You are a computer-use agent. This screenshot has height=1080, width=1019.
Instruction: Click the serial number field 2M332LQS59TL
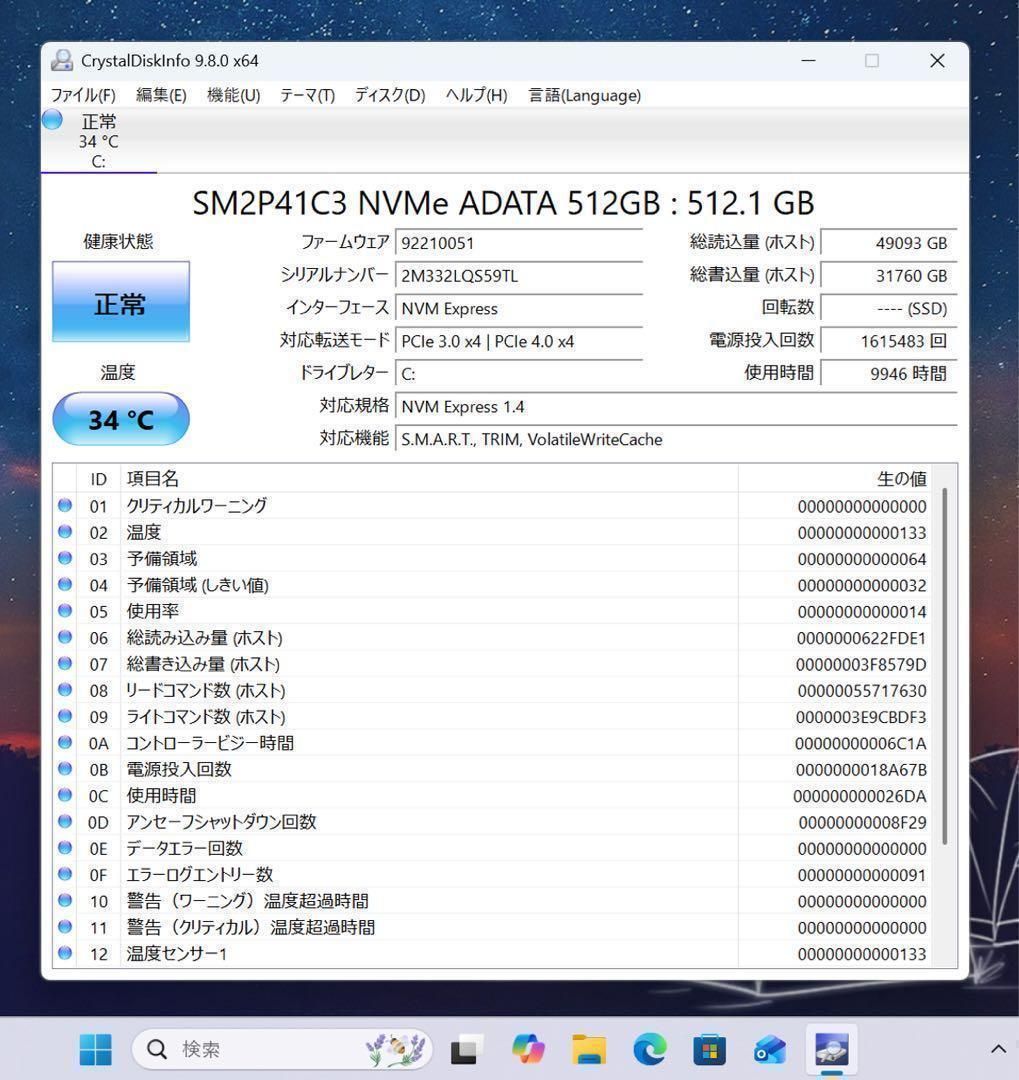pos(519,276)
